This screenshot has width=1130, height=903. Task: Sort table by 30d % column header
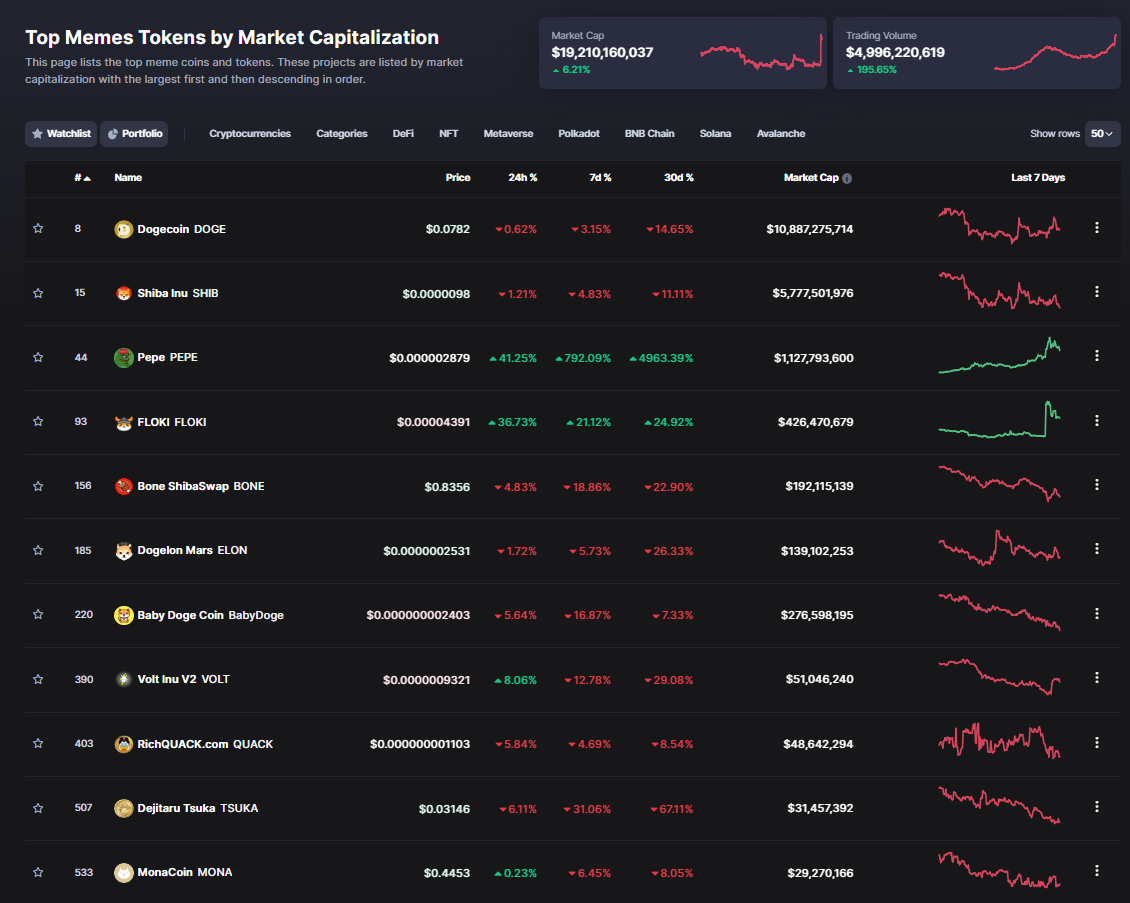click(x=678, y=178)
